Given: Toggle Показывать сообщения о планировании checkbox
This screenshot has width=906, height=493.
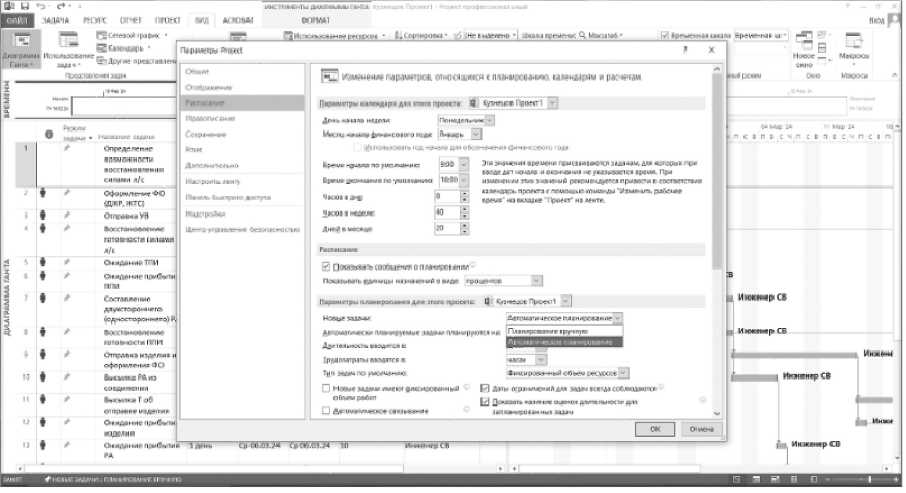Looking at the screenshot, I should click(326, 267).
